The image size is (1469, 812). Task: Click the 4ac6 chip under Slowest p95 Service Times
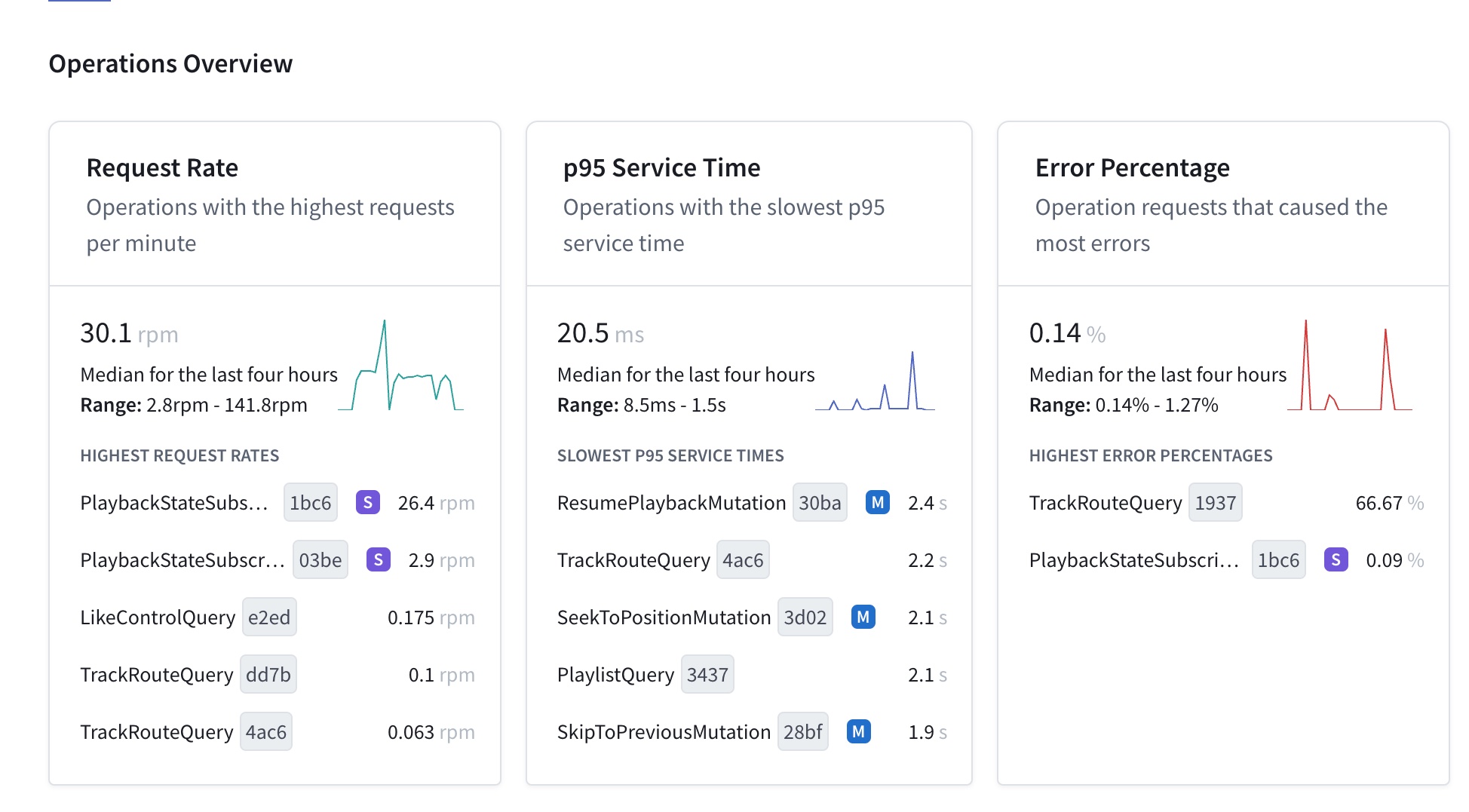(x=743, y=559)
